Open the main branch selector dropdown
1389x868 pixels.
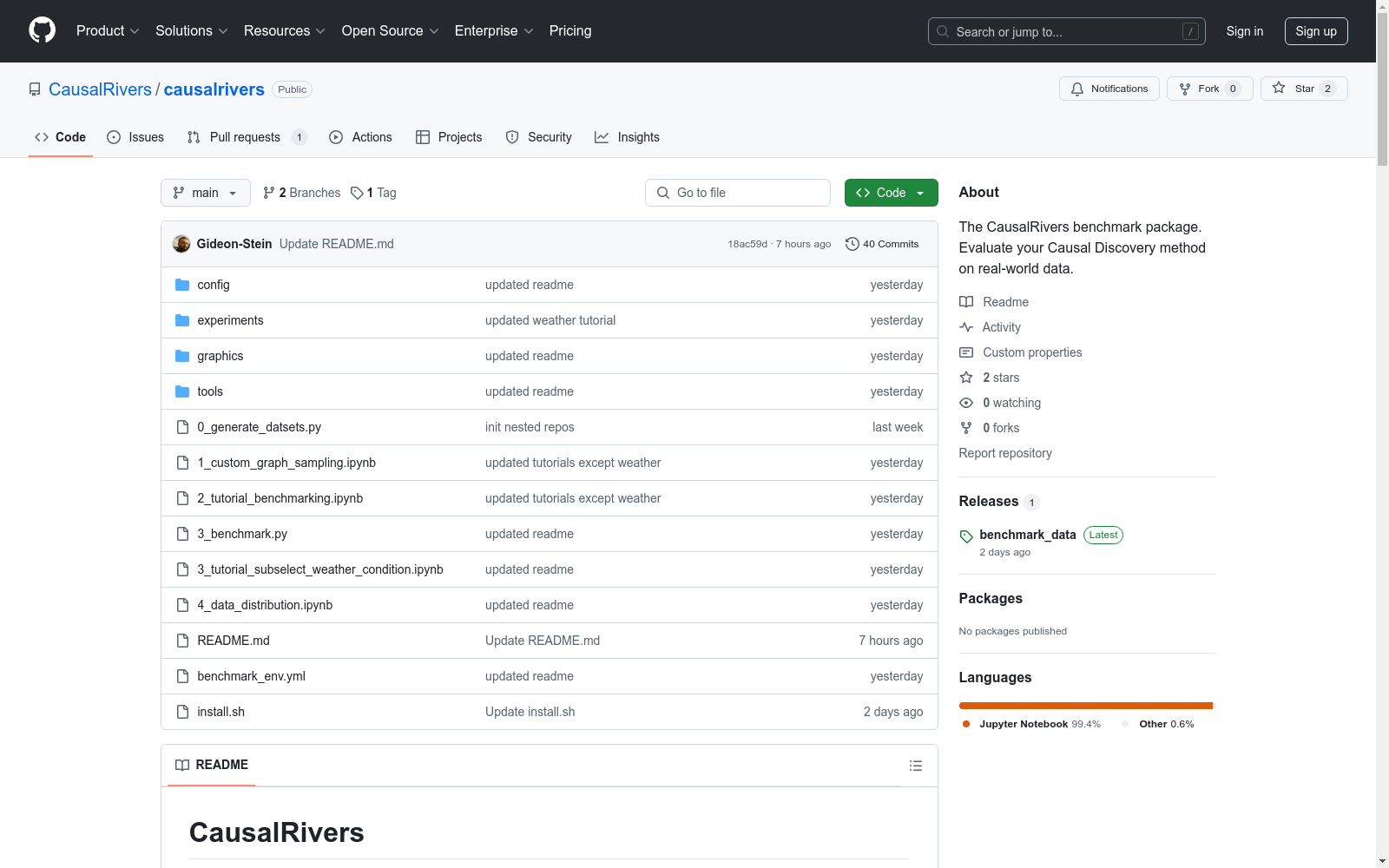coord(206,193)
